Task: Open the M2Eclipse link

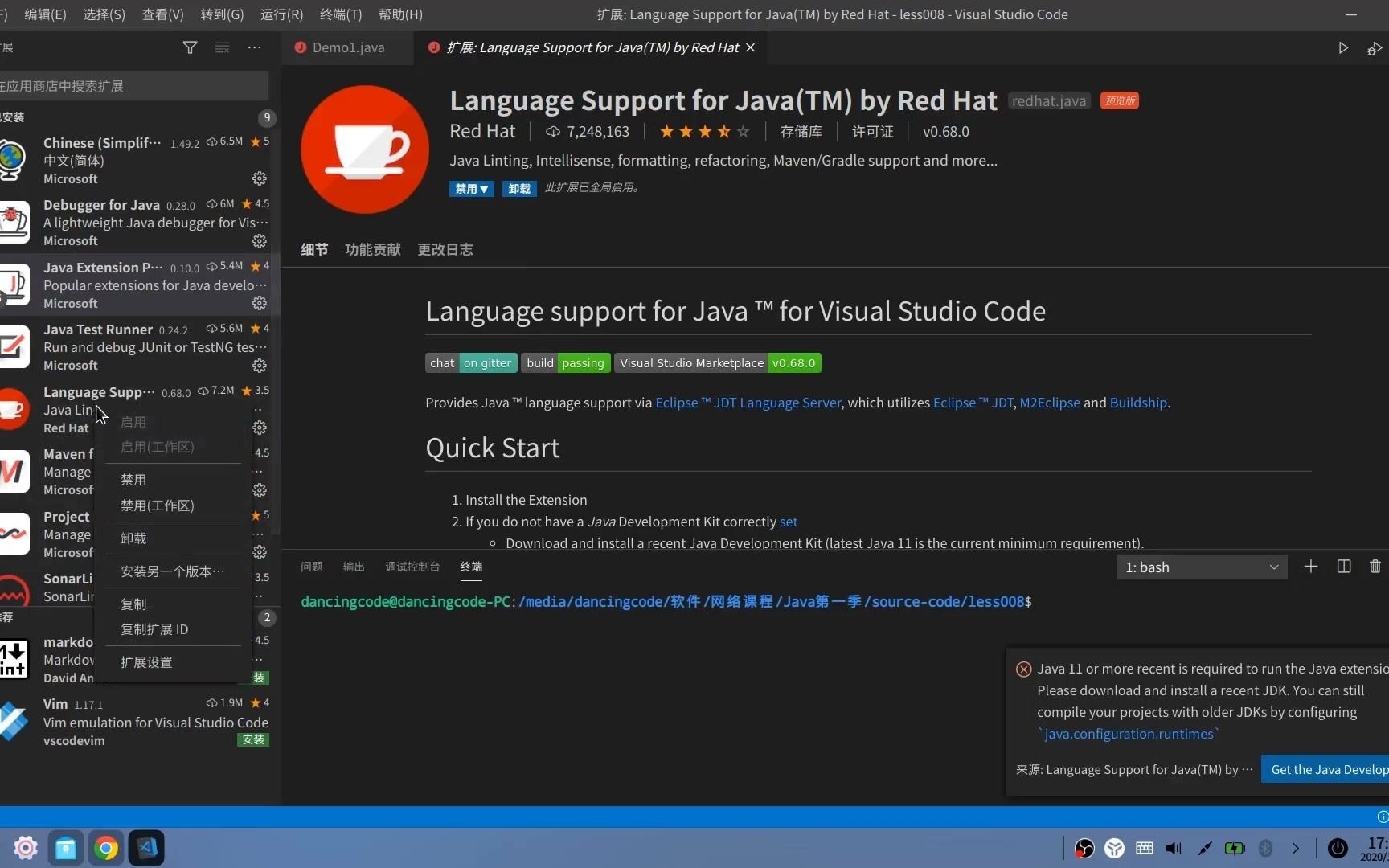Action: pos(1050,403)
